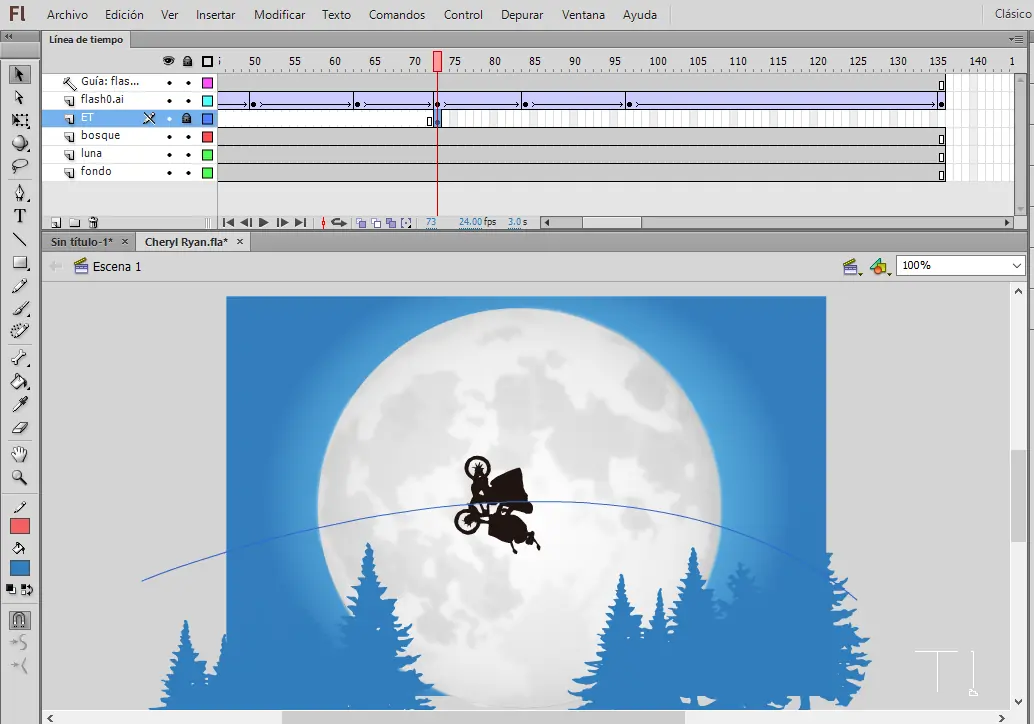
Task: Select the Pen tool
Action: [x=20, y=193]
